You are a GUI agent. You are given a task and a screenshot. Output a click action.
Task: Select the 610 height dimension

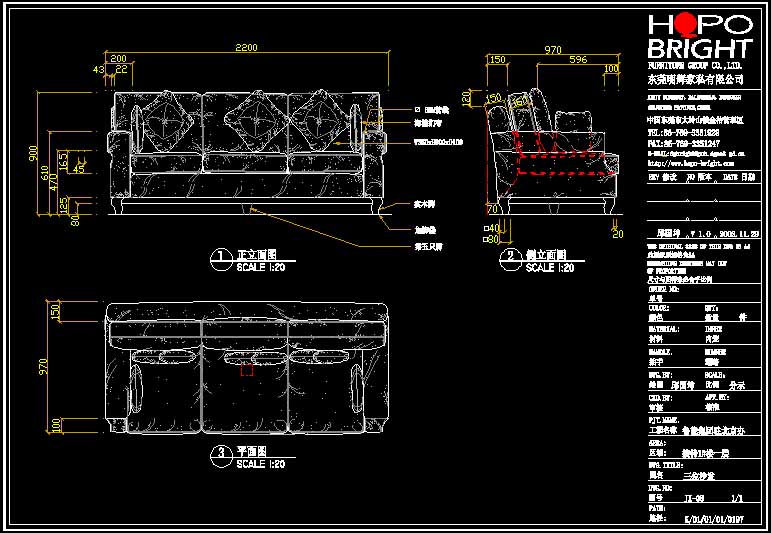tap(44, 173)
